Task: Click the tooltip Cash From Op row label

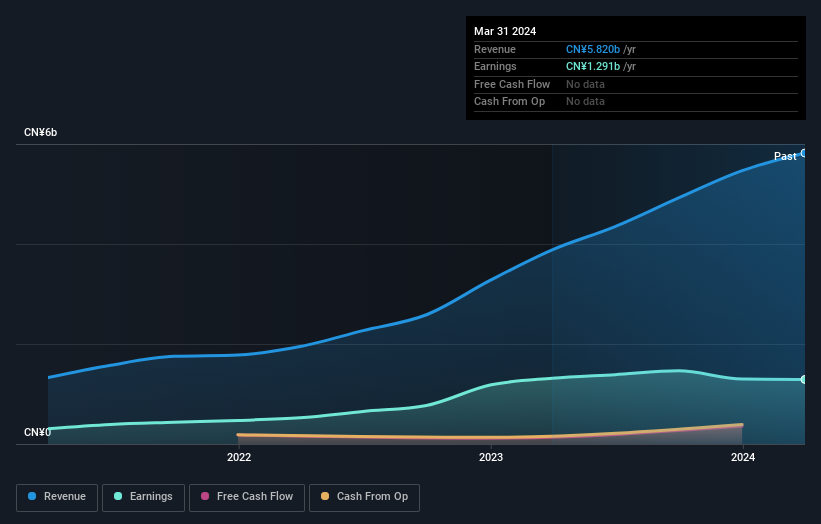Action: pyautogui.click(x=509, y=102)
